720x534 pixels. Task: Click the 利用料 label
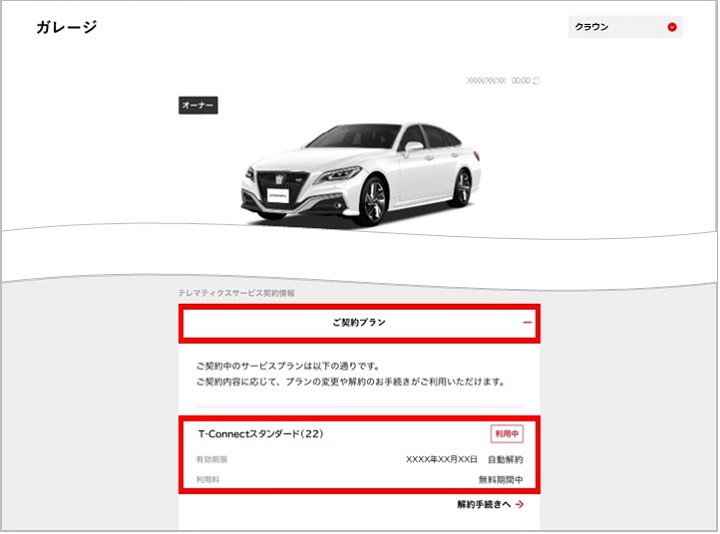pos(208,480)
